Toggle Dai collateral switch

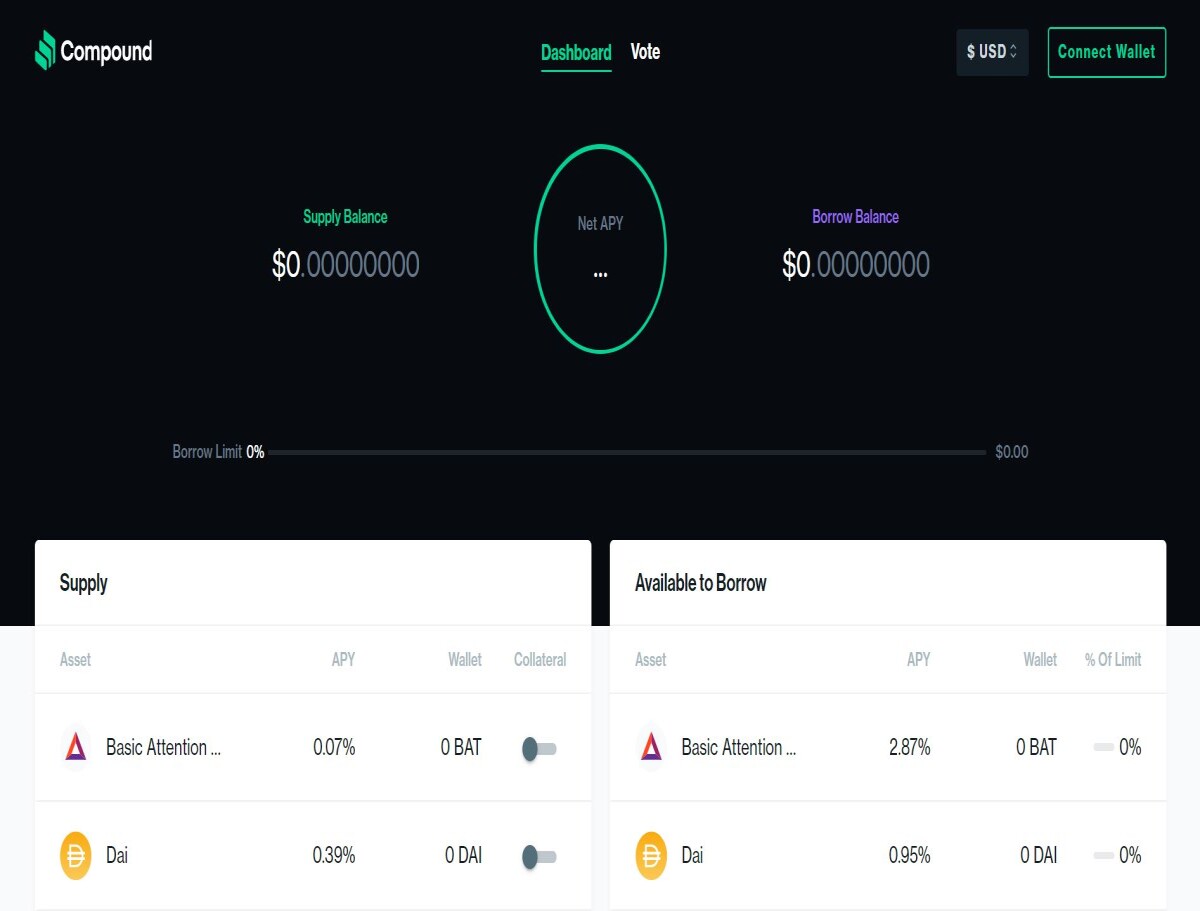[x=539, y=856]
